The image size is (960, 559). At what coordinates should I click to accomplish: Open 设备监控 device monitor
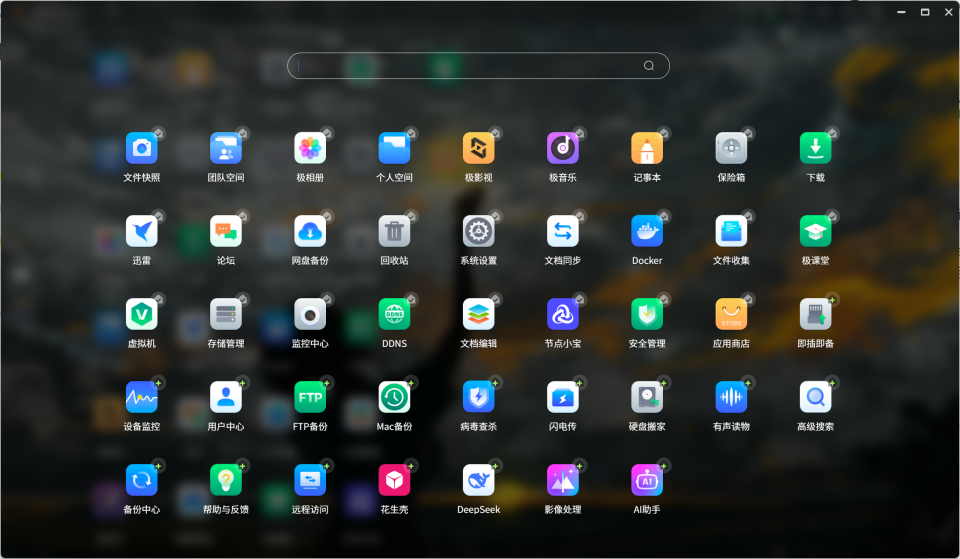click(x=141, y=397)
